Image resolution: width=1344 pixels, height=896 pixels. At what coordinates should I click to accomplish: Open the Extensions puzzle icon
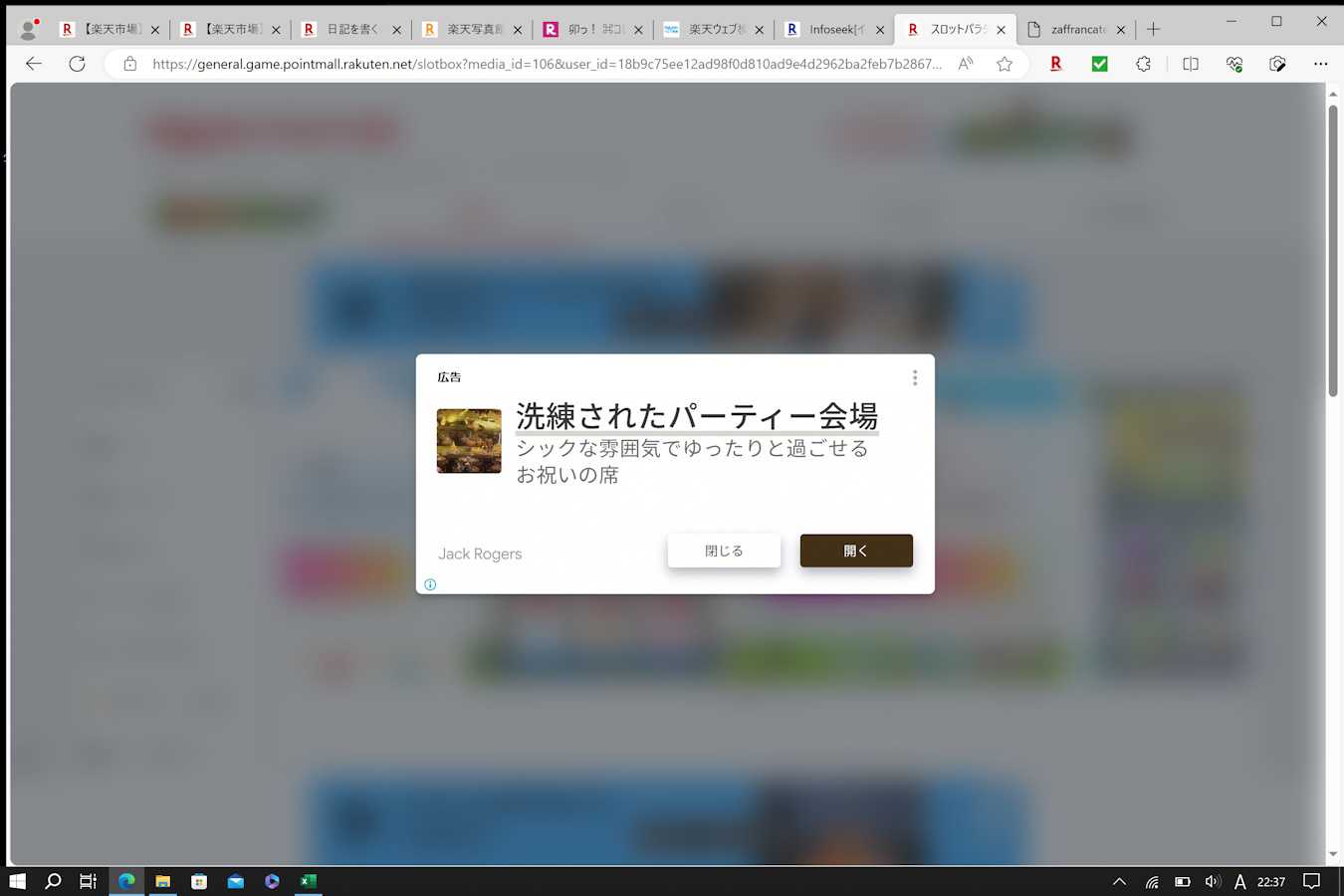pos(1143,64)
